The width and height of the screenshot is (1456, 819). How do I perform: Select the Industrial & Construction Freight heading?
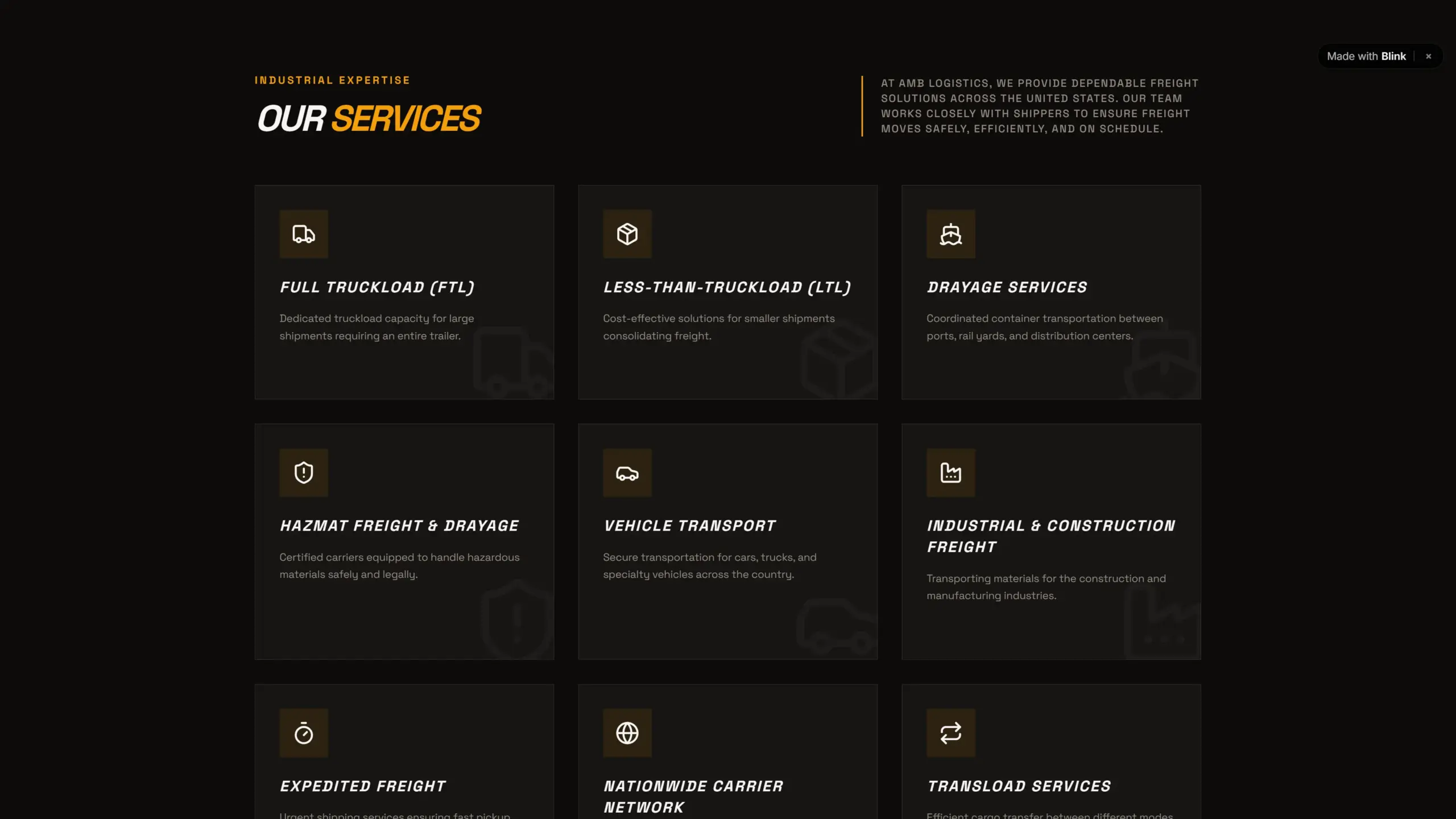coord(1051,536)
